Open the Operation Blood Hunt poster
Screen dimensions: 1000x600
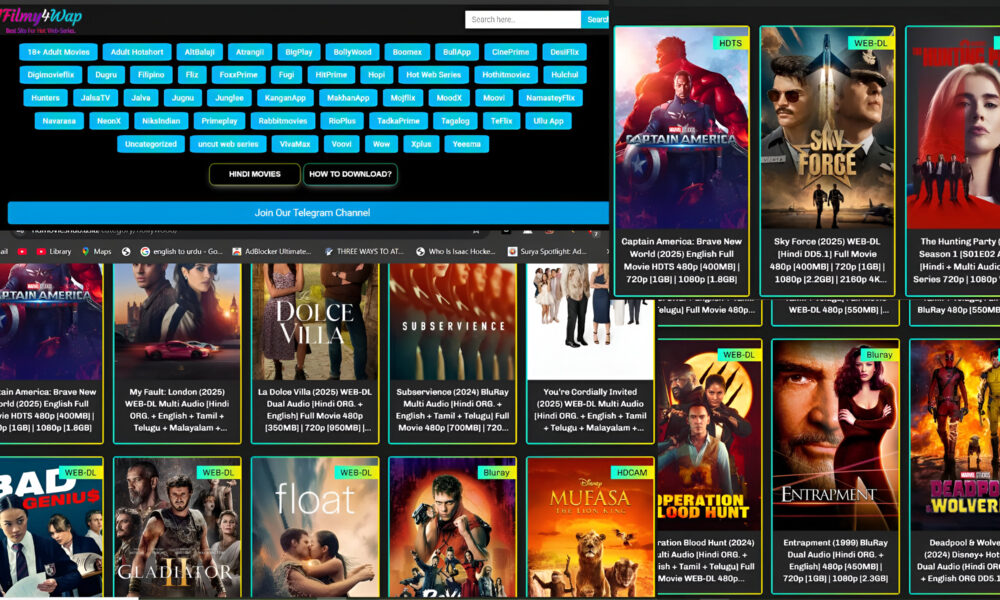709,435
